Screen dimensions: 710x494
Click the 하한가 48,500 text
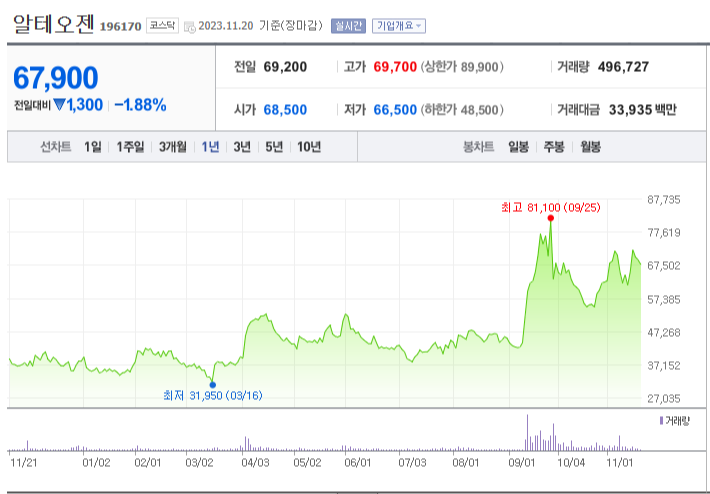462,110
